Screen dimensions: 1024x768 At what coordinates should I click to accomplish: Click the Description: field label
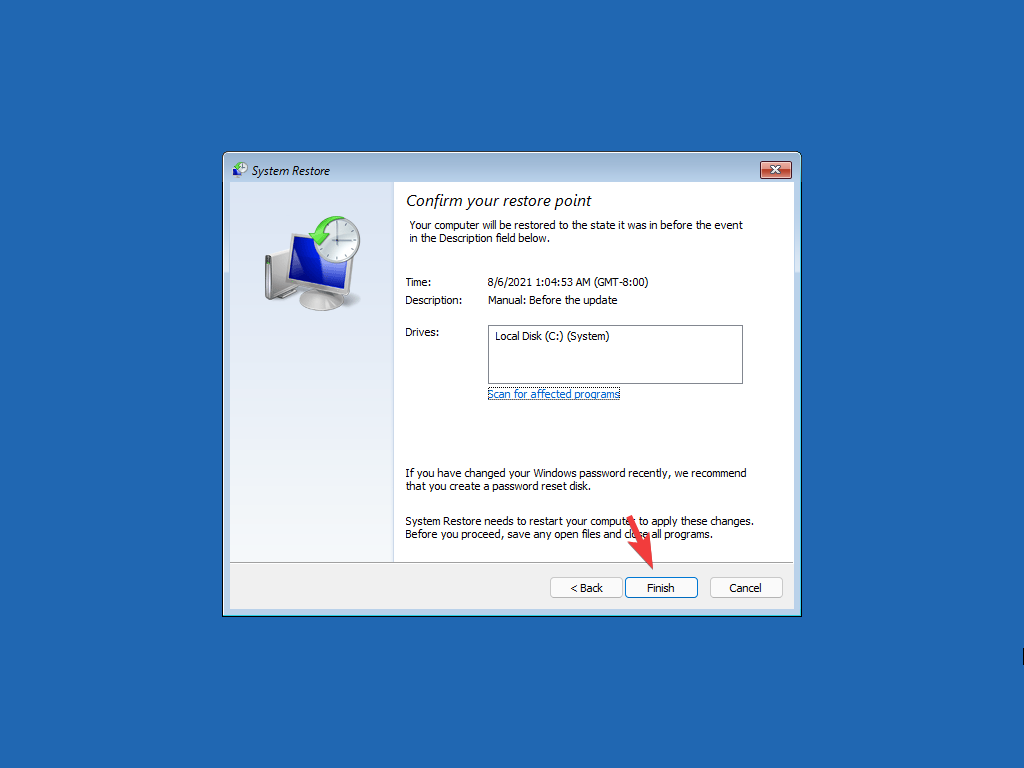(x=433, y=300)
